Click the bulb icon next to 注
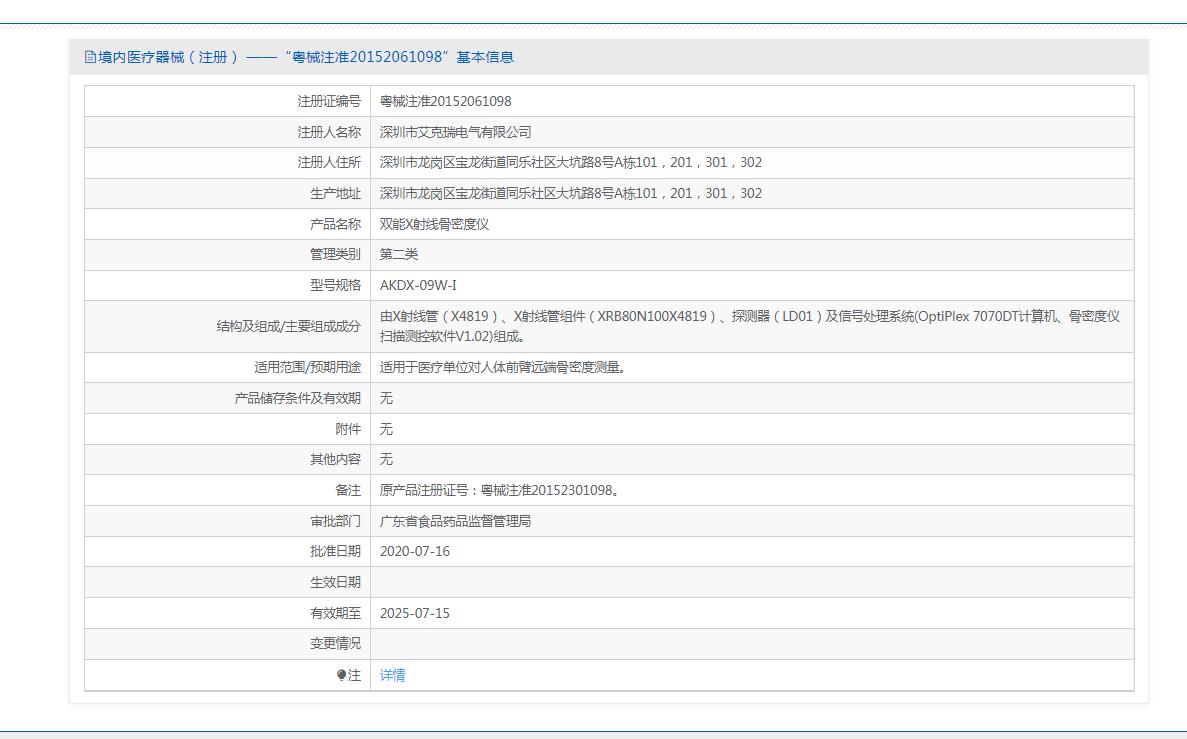 pos(341,675)
